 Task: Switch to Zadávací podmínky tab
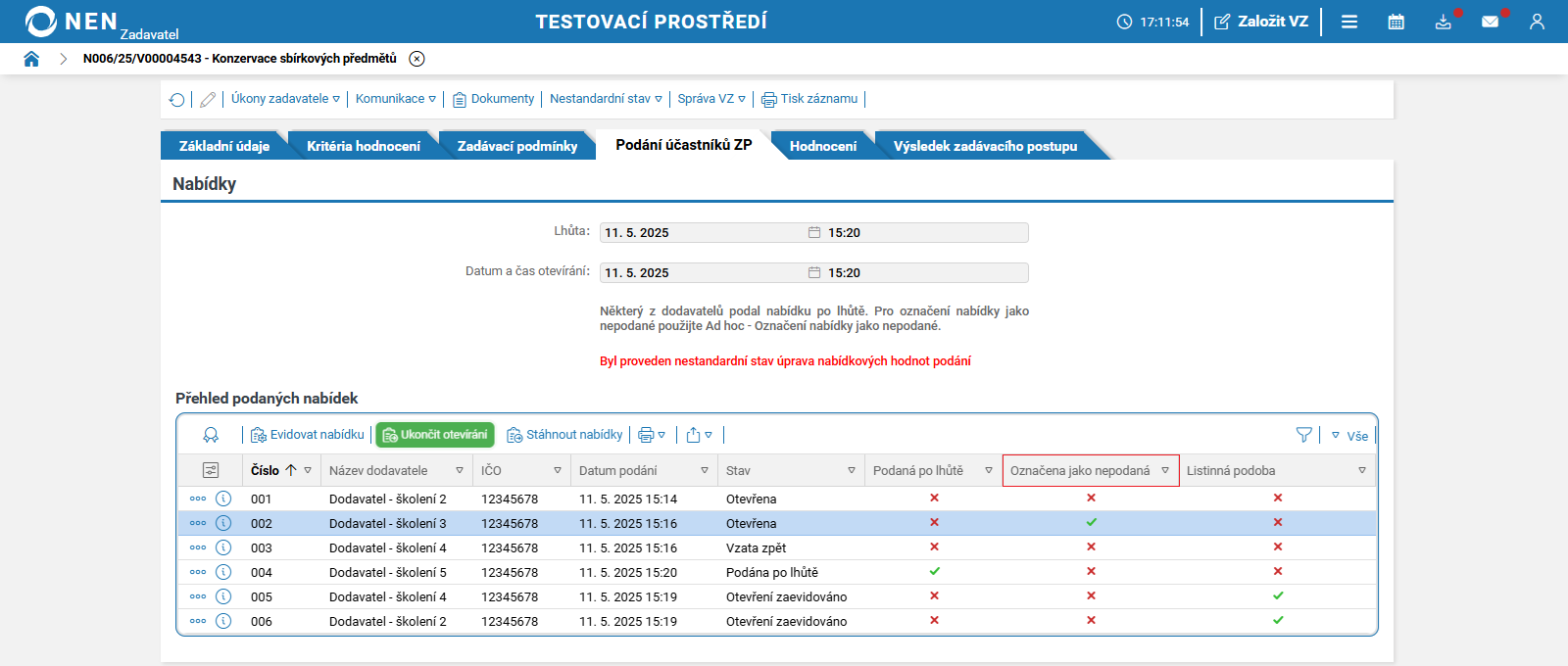517,146
